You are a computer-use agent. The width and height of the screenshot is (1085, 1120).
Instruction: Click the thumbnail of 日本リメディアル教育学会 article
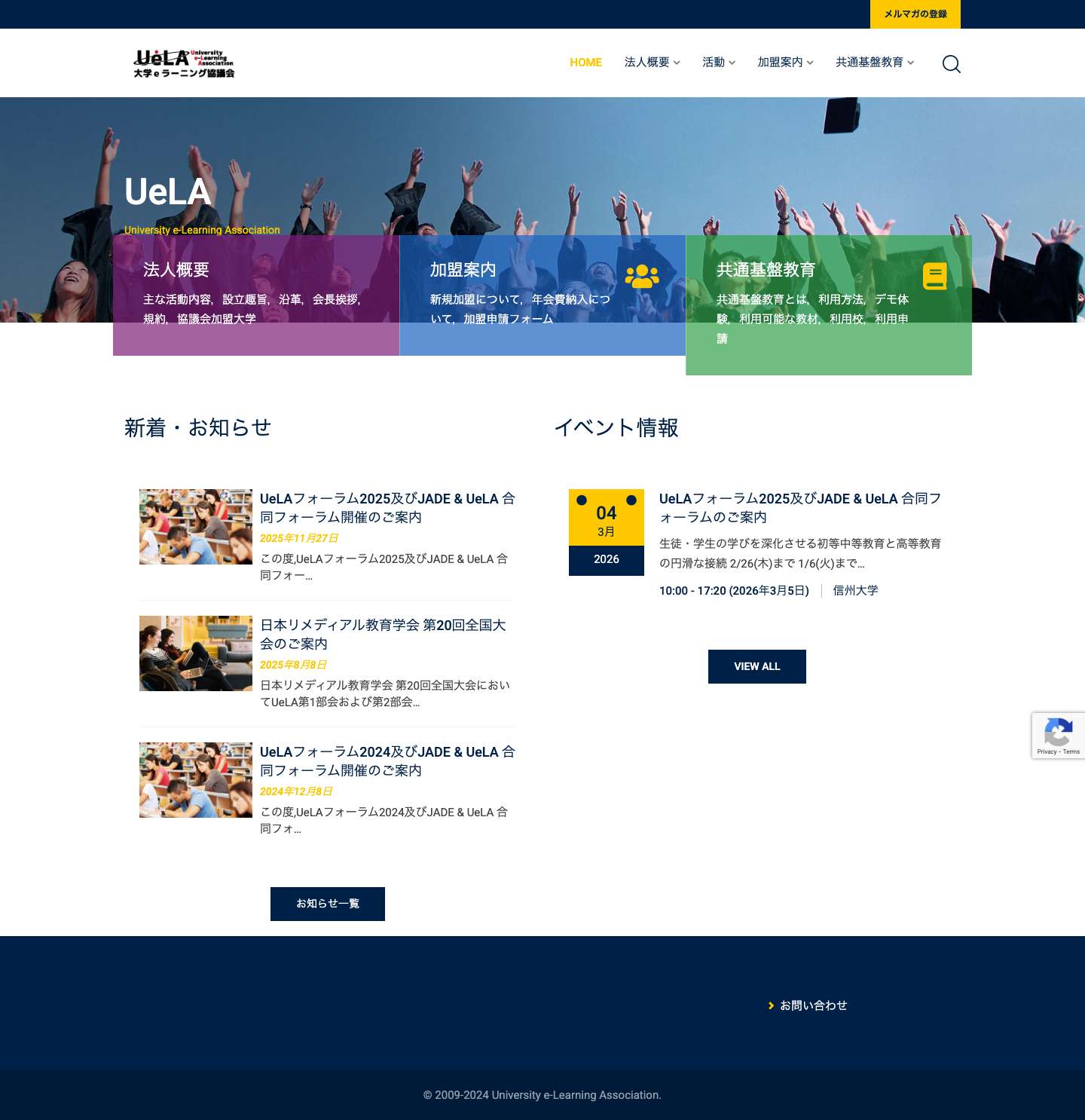click(x=194, y=653)
